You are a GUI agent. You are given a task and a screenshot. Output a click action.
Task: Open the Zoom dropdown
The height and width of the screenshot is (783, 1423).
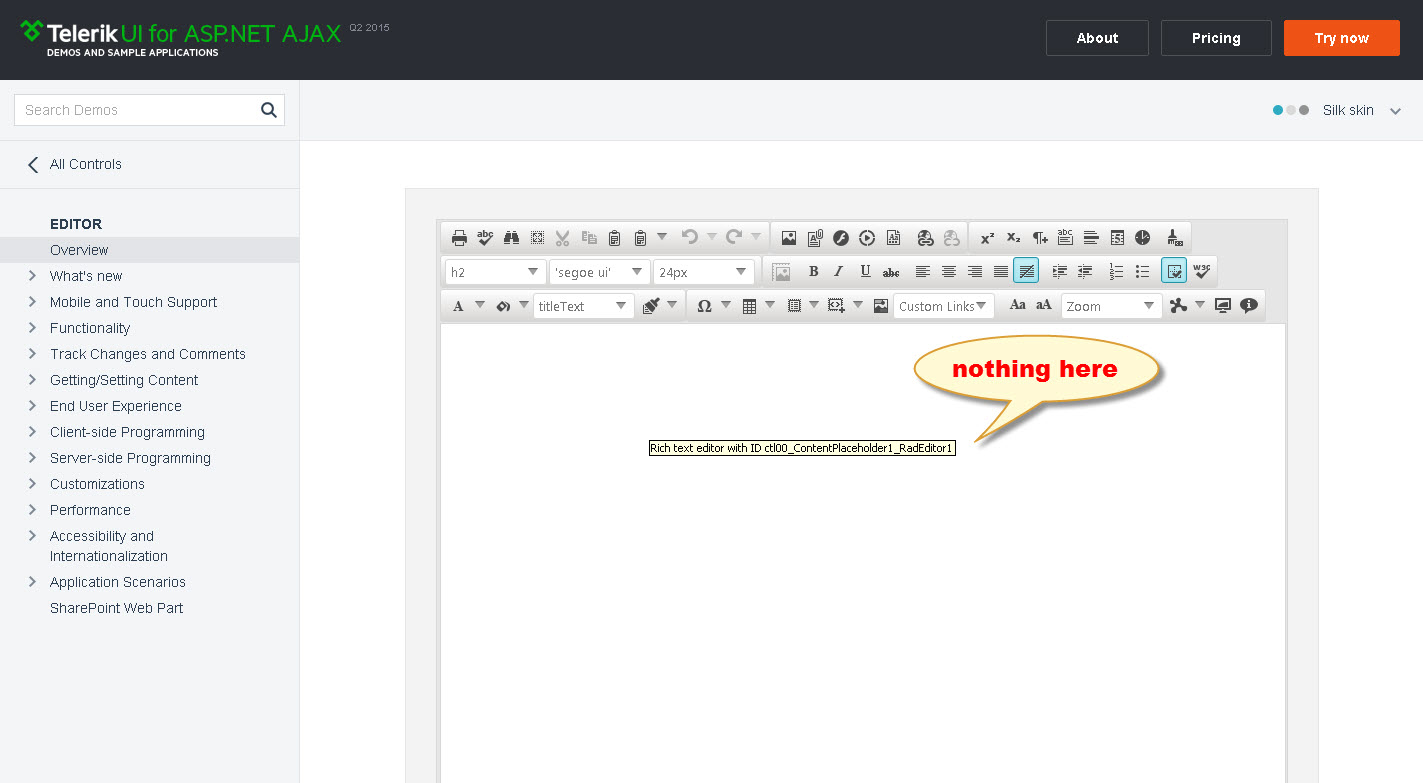(x=1111, y=306)
